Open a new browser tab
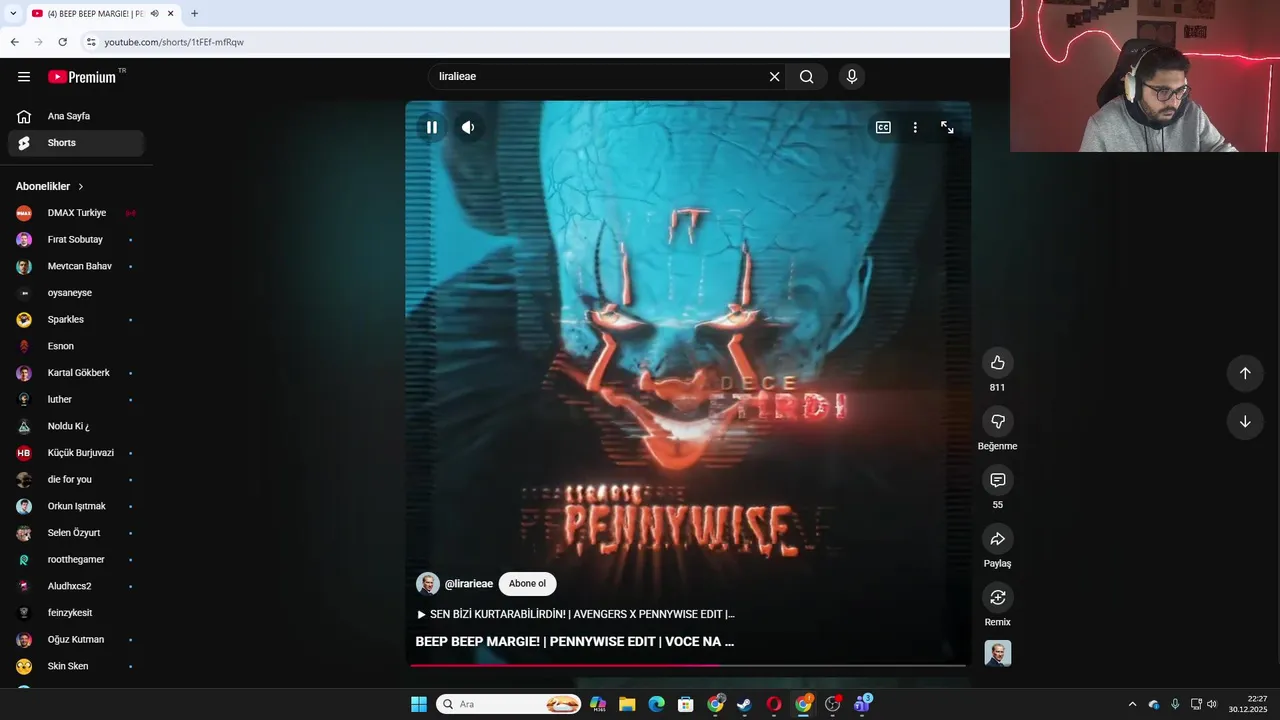The height and width of the screenshot is (720, 1280). 194,13
